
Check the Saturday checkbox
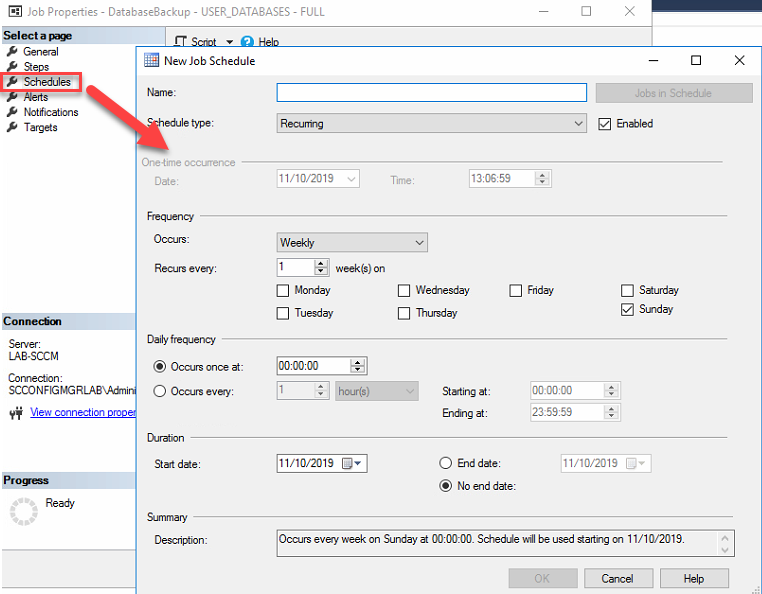tap(627, 291)
